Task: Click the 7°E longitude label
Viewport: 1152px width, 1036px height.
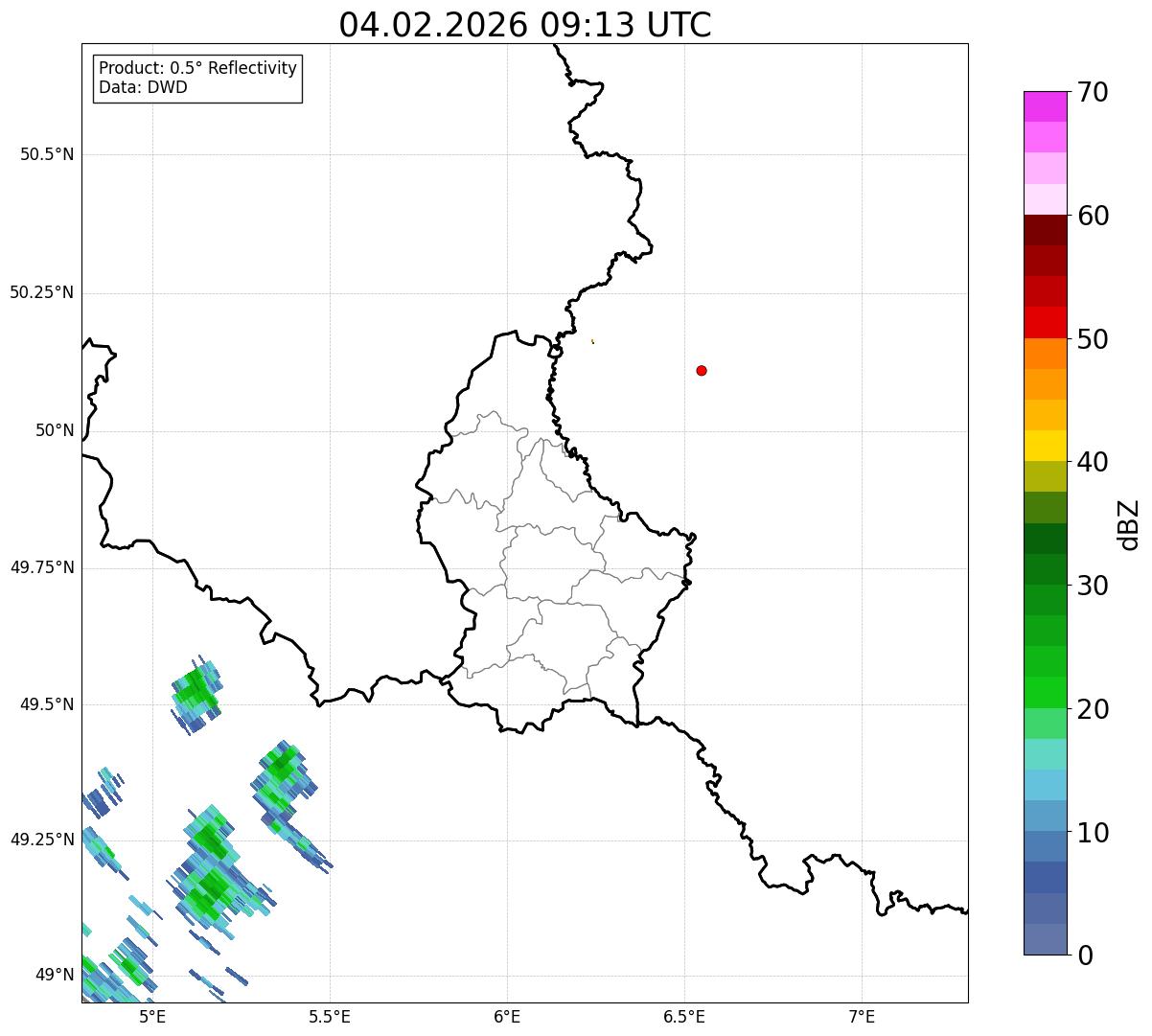Action: point(862,1017)
